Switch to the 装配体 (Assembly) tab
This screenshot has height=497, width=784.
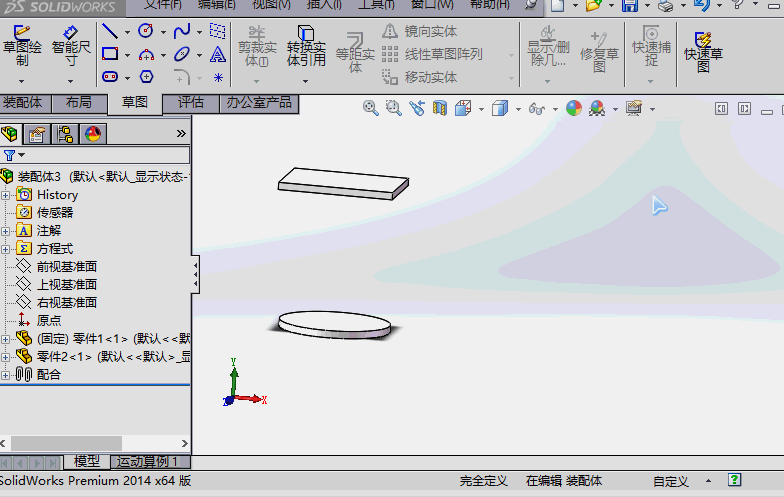(x=26, y=102)
